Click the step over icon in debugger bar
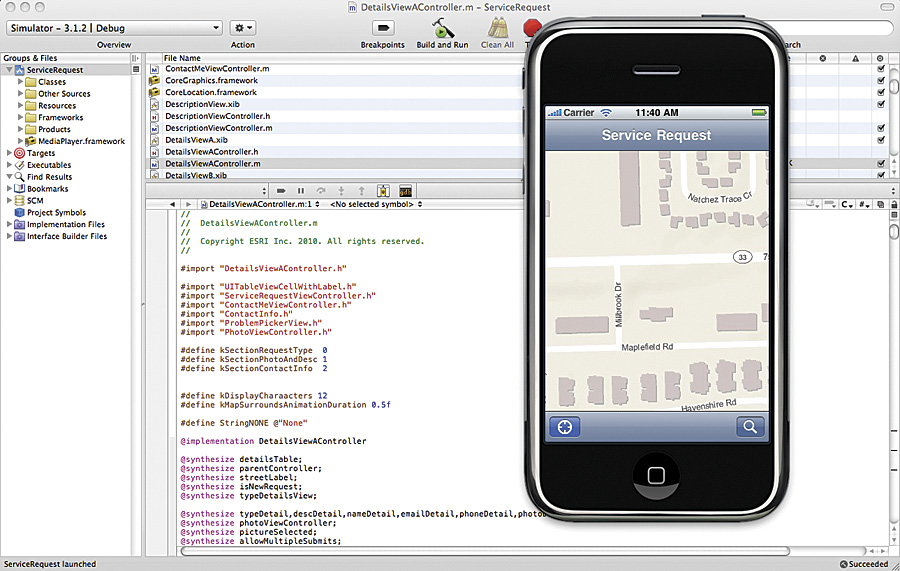The height and width of the screenshot is (571, 900). tap(321, 191)
